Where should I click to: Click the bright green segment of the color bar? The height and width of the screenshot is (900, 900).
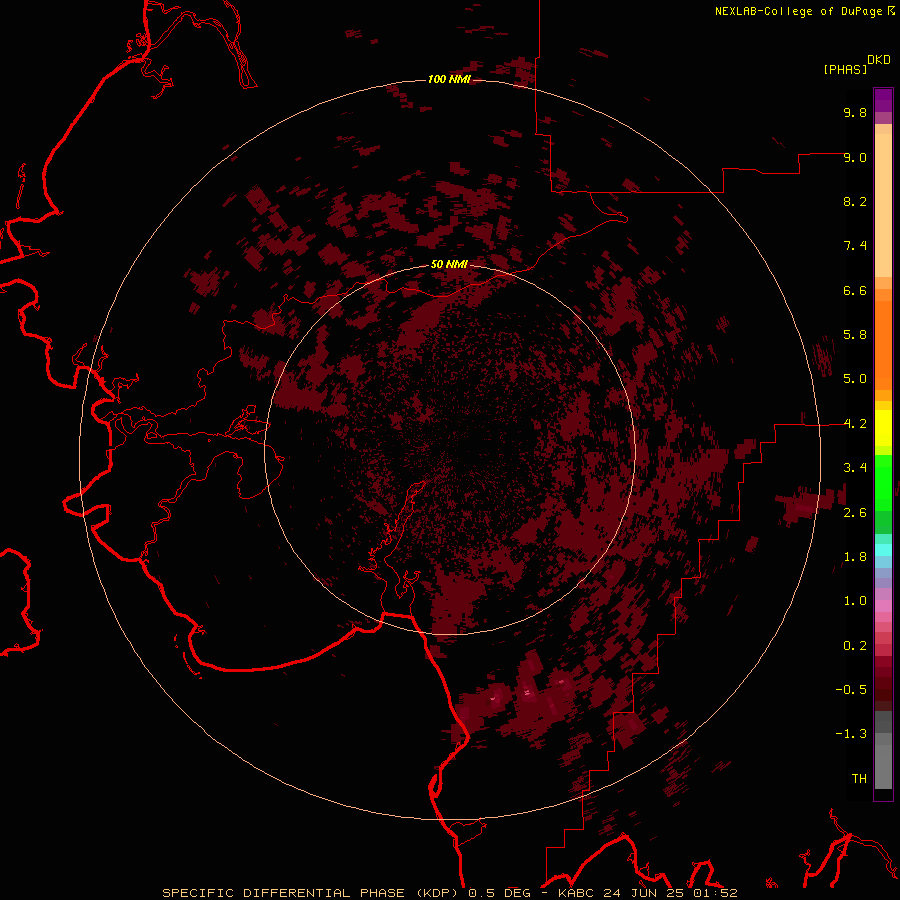[x=883, y=482]
